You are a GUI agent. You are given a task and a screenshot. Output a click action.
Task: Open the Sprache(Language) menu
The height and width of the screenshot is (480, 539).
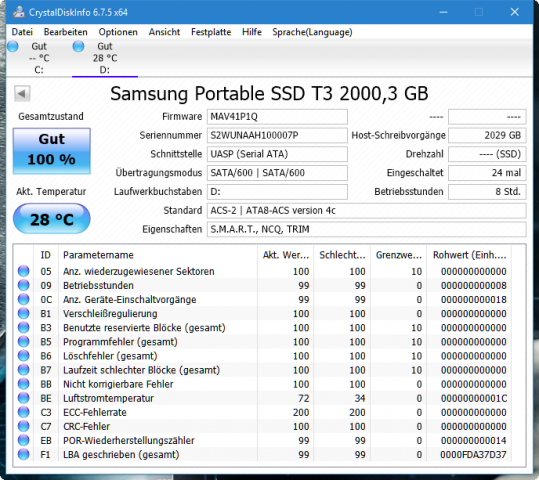click(x=312, y=32)
